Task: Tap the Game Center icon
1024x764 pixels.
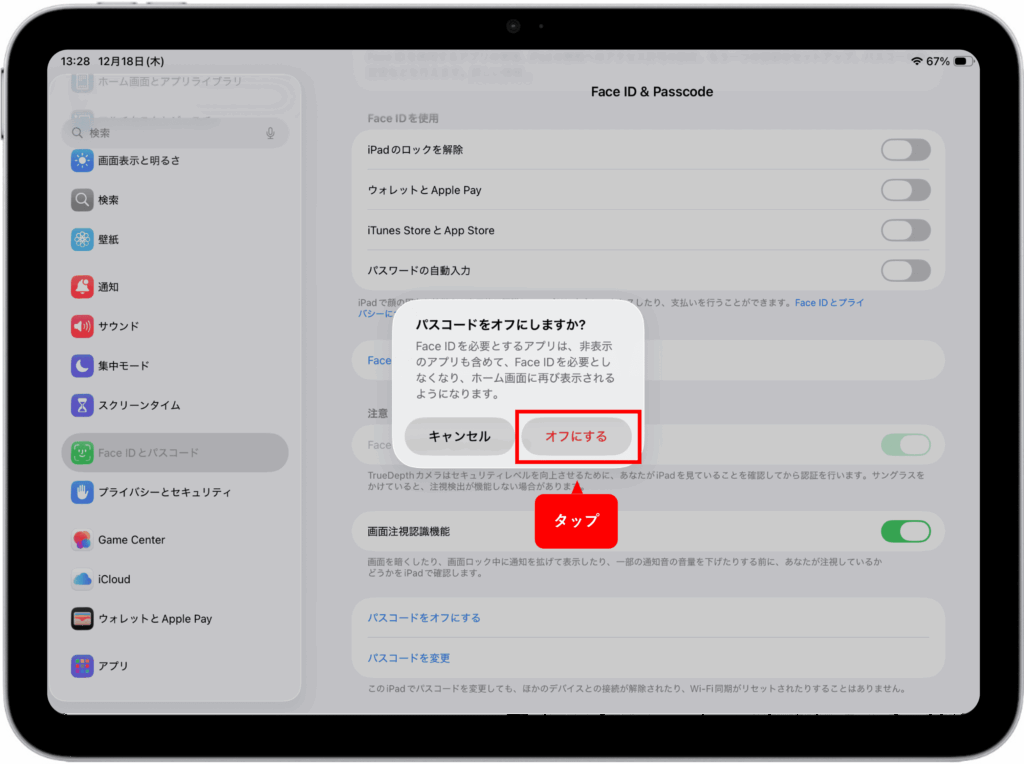Action: [82, 540]
